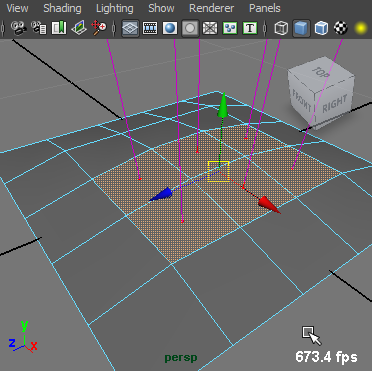Toggle 2D Pan/Zoom icon

click(99, 28)
